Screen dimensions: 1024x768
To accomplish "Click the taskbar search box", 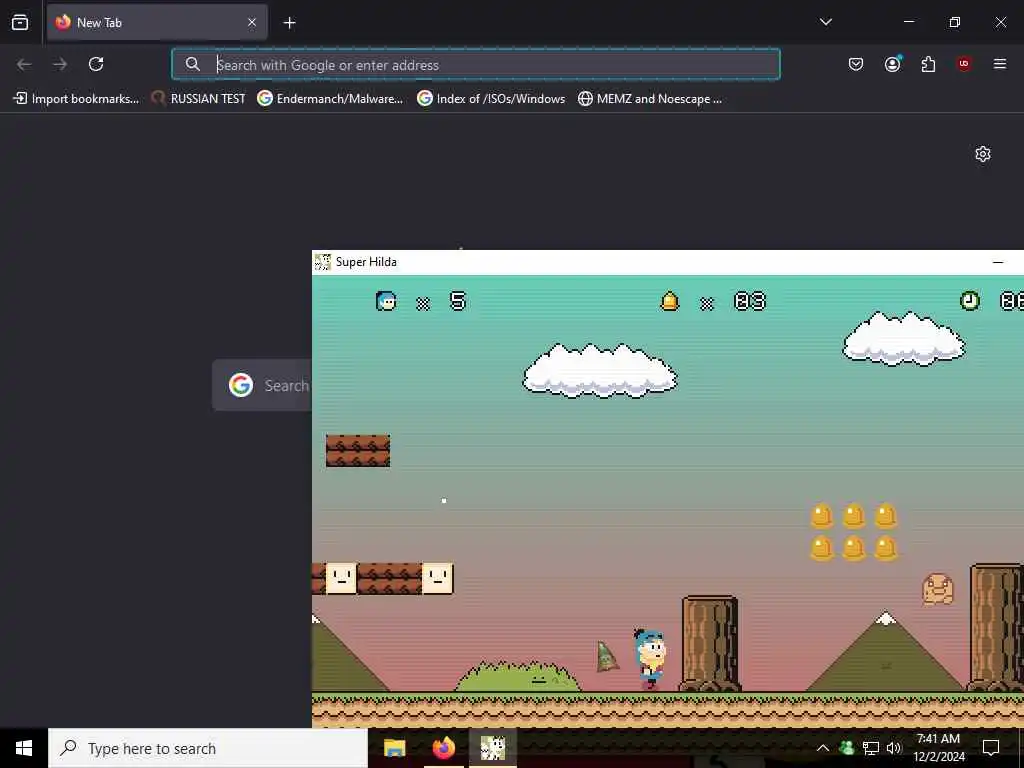I will 208,748.
